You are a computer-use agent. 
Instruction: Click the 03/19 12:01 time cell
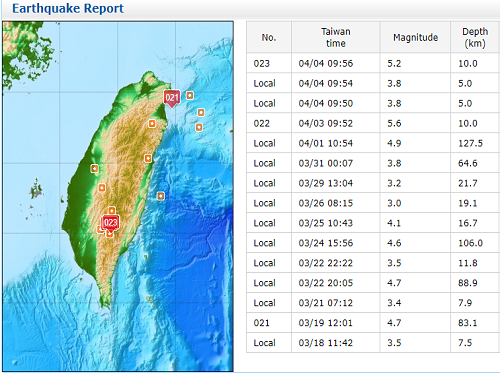(326, 323)
